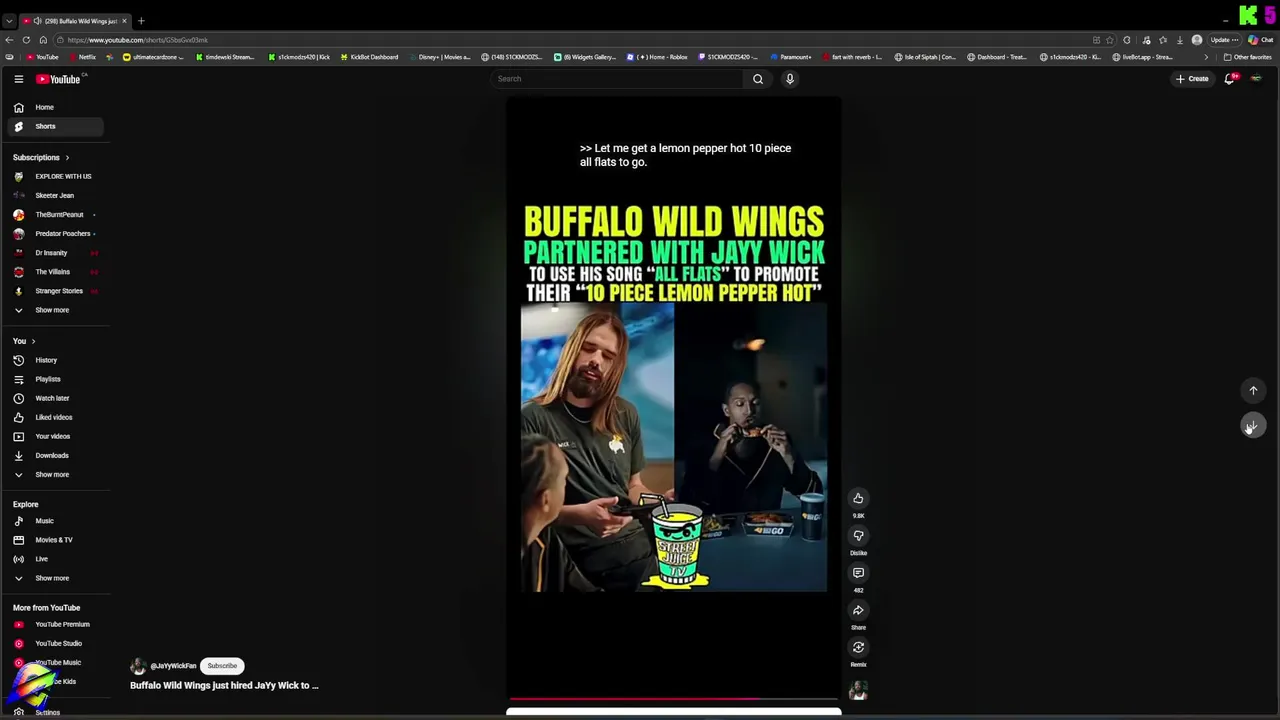Image resolution: width=1280 pixels, height=720 pixels.
Task: Expand the Subscriptions section chevron
Action: (x=67, y=158)
